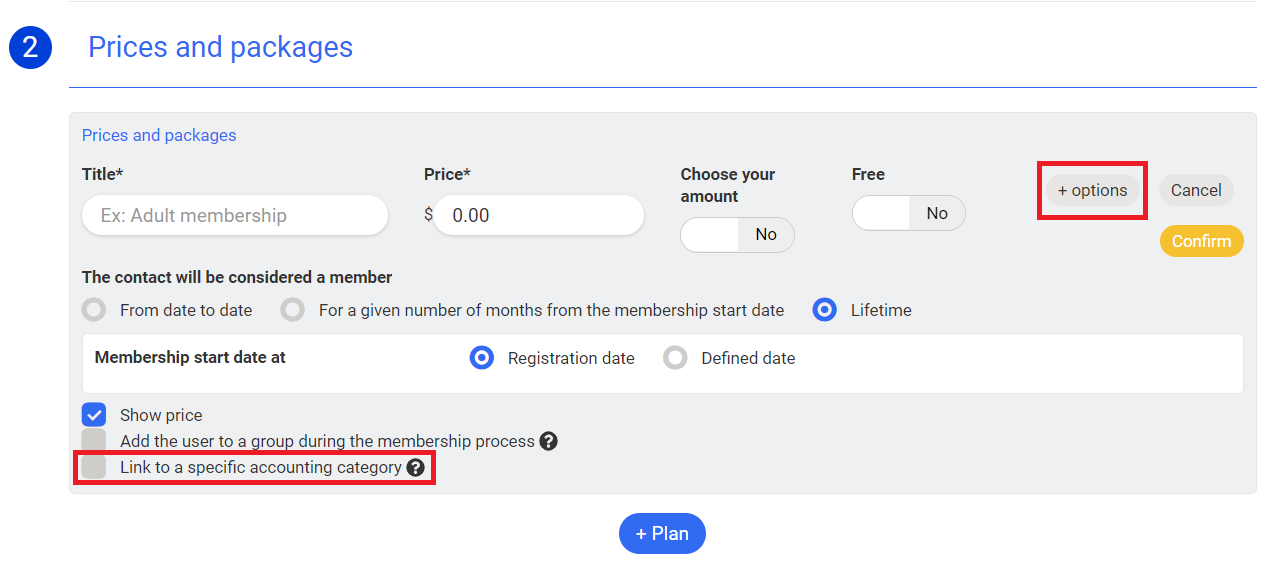The height and width of the screenshot is (569, 1281).
Task: Click the help icon beside group membership option
Action: point(548,441)
